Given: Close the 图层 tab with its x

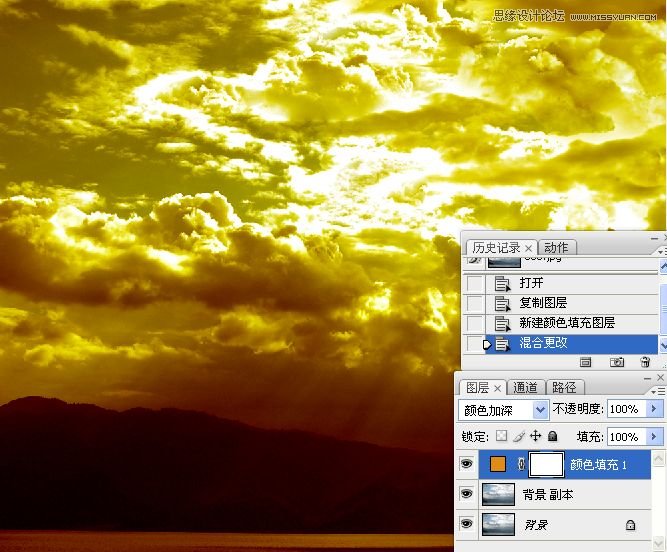Looking at the screenshot, I should click(x=497, y=388).
